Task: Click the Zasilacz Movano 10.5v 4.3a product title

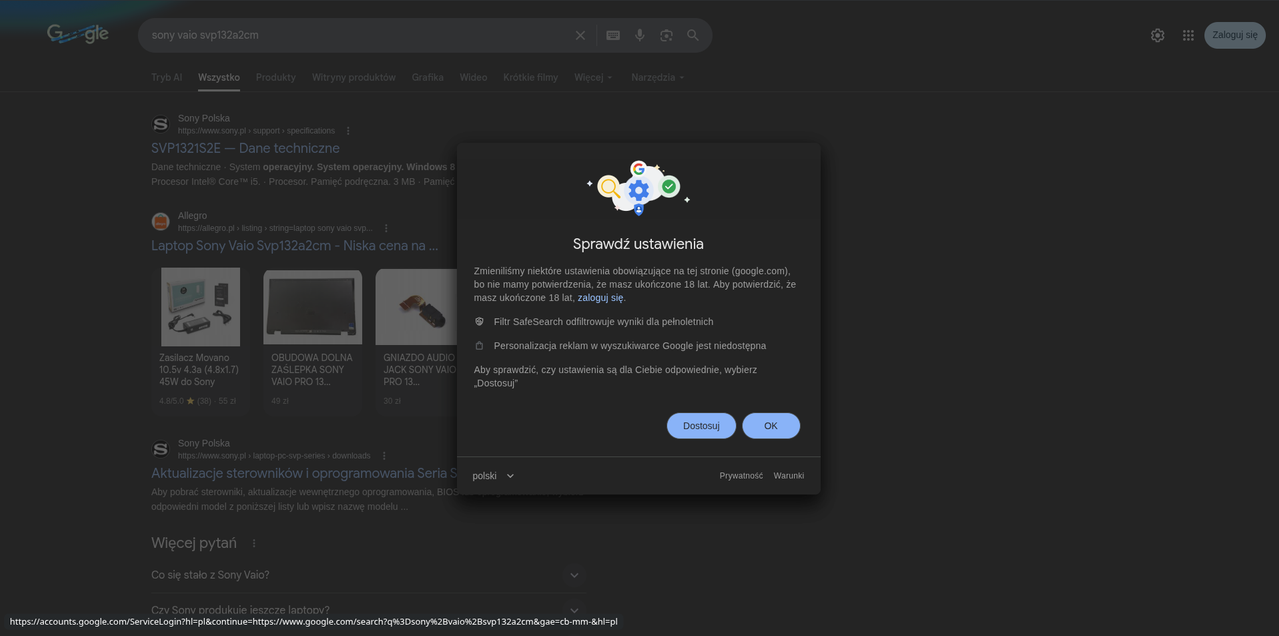Action: click(x=199, y=370)
